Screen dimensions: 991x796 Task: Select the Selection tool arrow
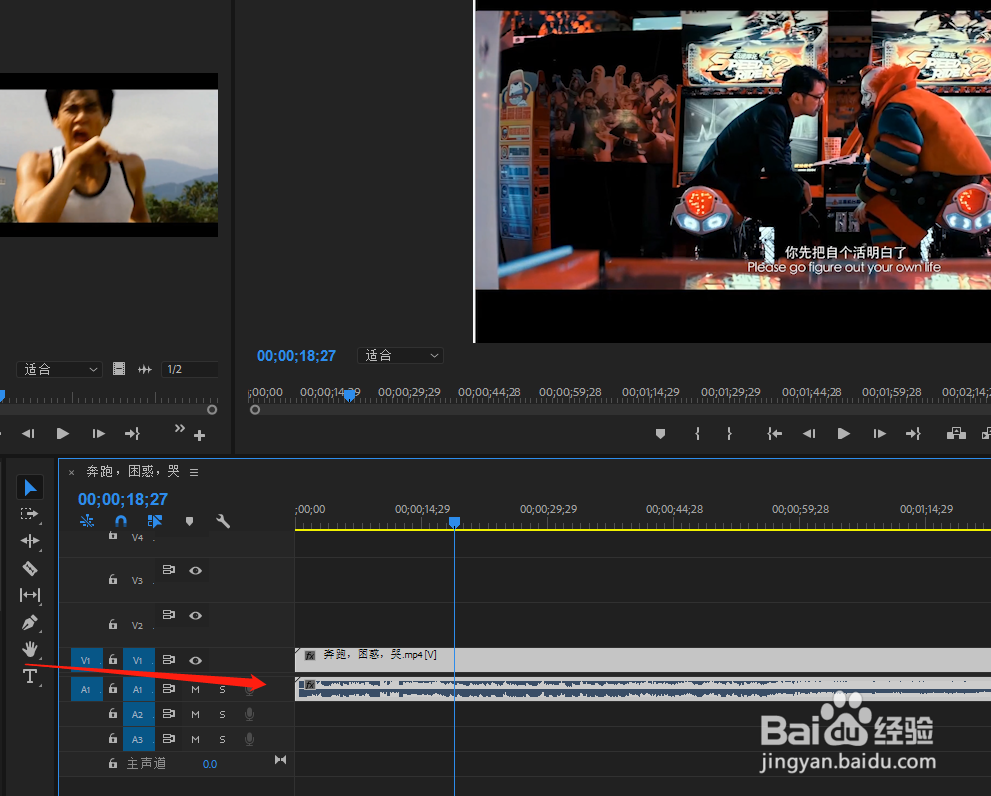tap(30, 487)
